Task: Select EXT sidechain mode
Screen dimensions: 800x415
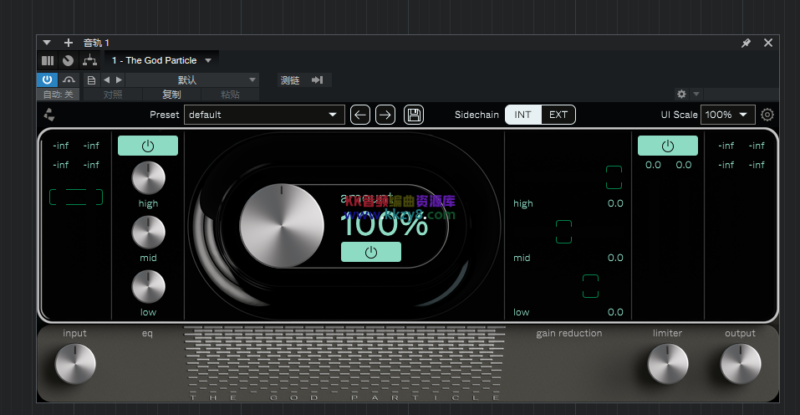Action: pyautogui.click(x=558, y=115)
